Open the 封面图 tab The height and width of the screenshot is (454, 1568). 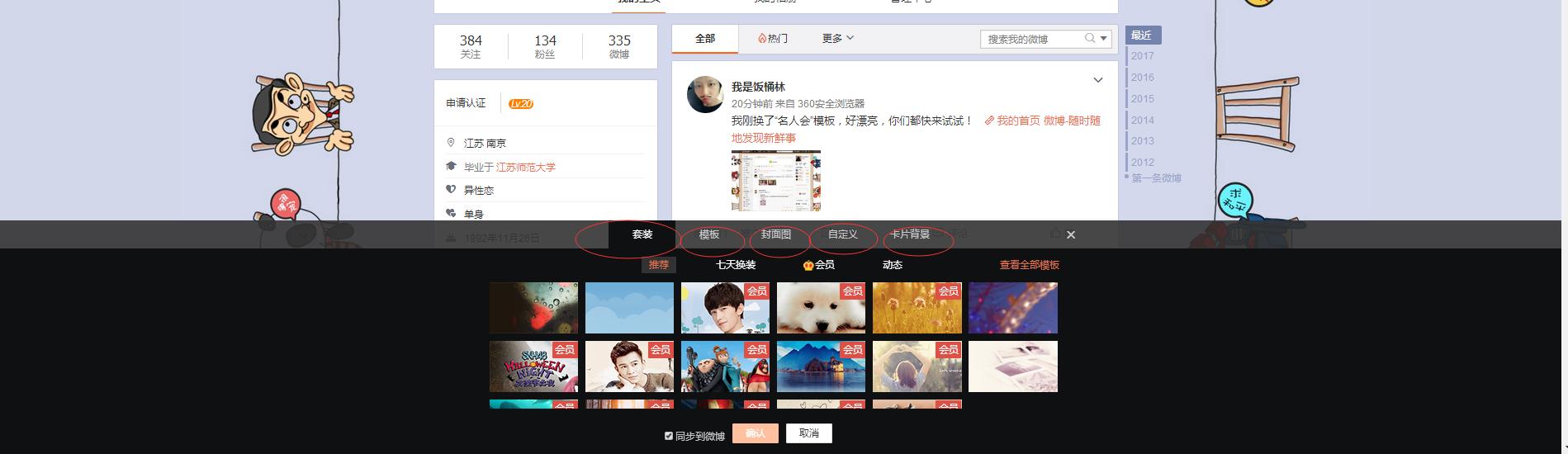pos(776,235)
